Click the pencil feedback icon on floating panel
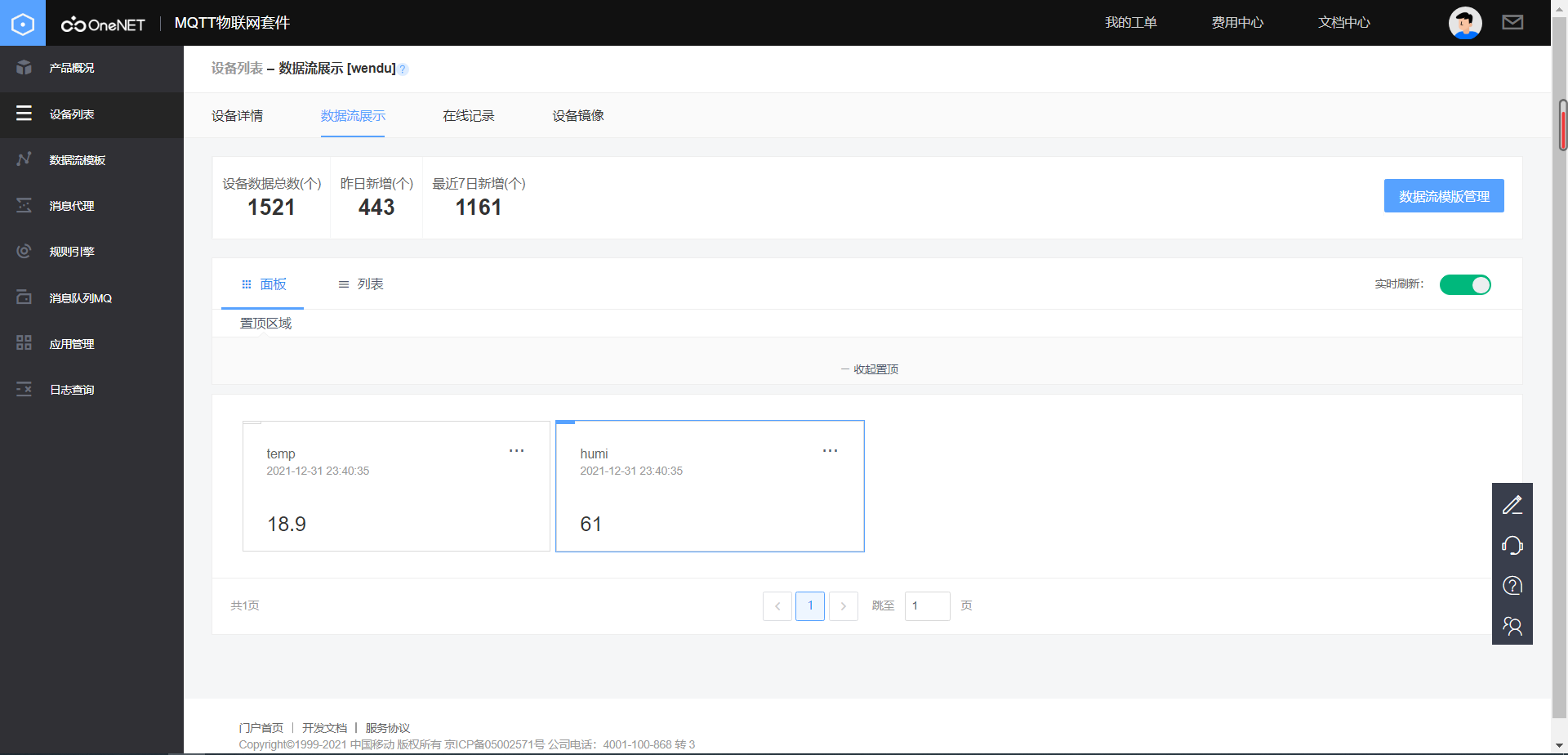The height and width of the screenshot is (755, 1568). (x=1512, y=505)
